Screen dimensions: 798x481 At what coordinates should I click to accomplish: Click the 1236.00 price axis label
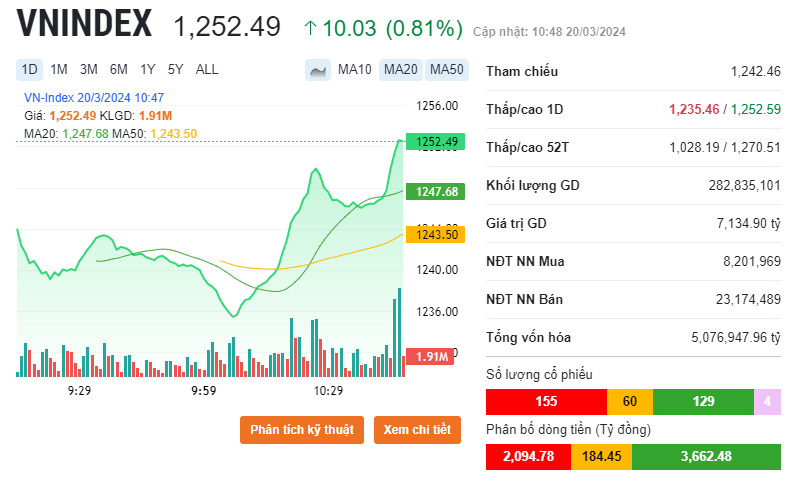click(x=437, y=312)
